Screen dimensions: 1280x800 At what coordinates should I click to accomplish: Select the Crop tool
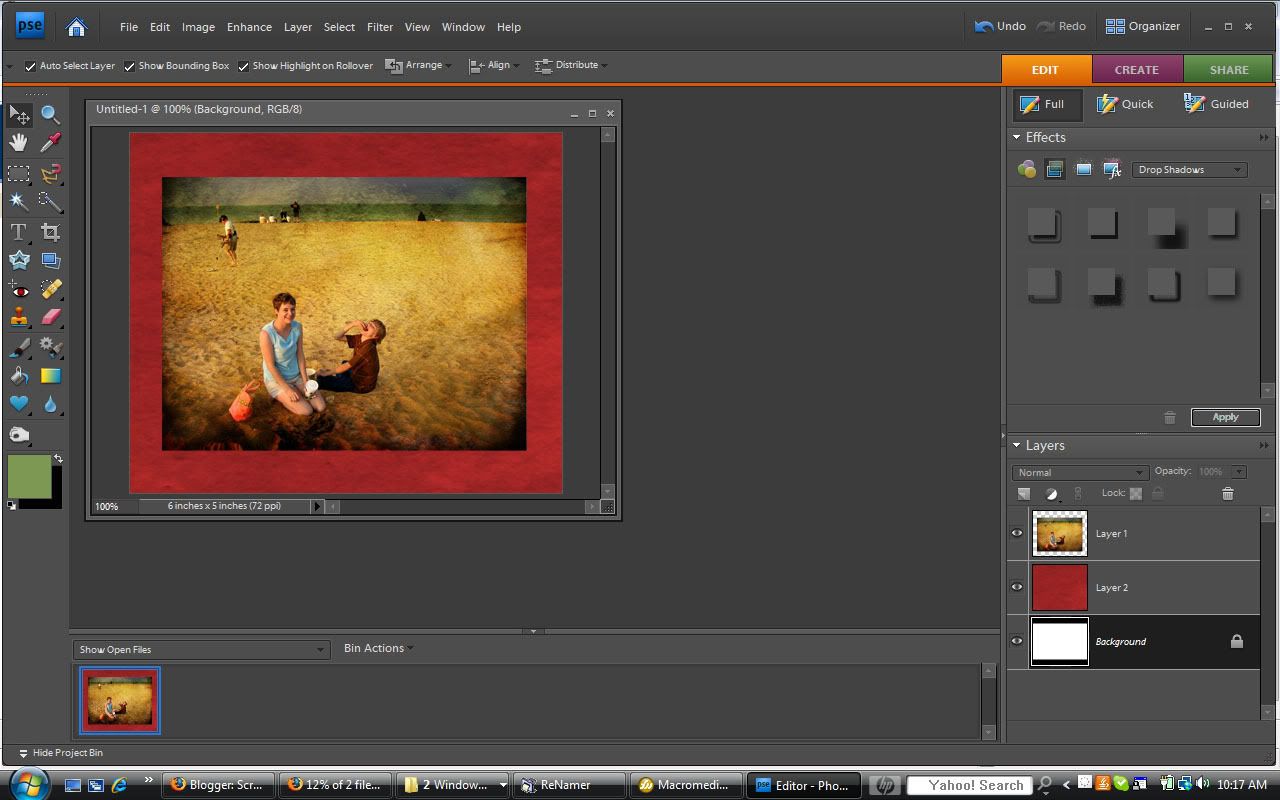50,232
